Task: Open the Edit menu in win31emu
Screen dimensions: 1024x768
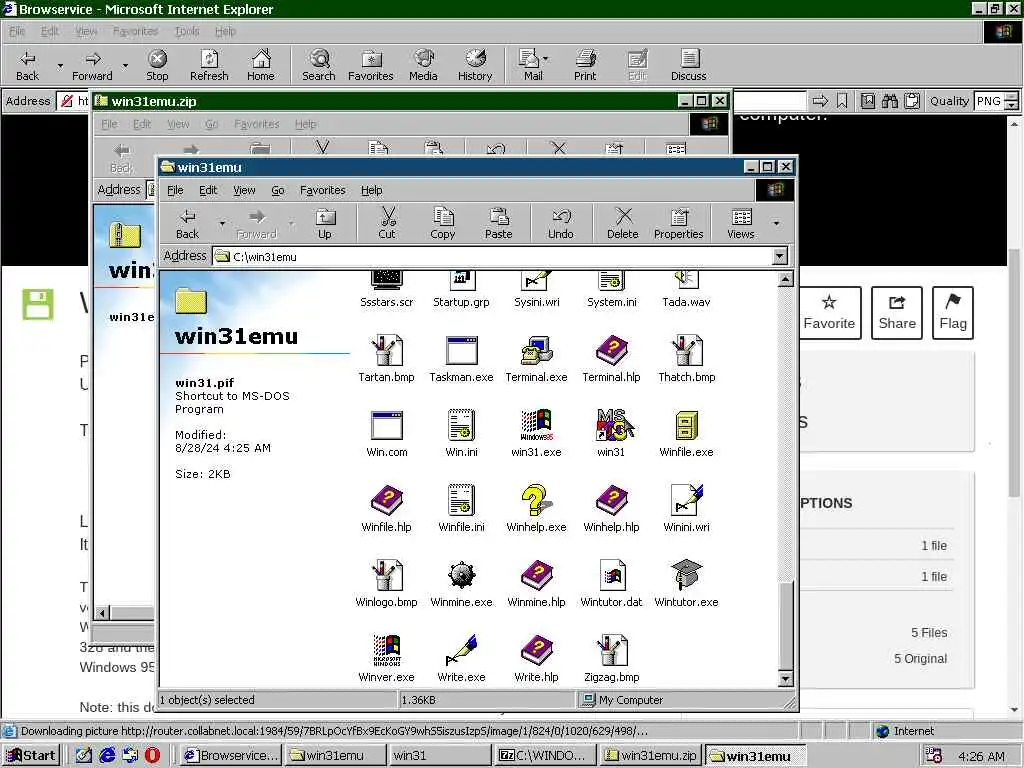Action: pos(208,190)
